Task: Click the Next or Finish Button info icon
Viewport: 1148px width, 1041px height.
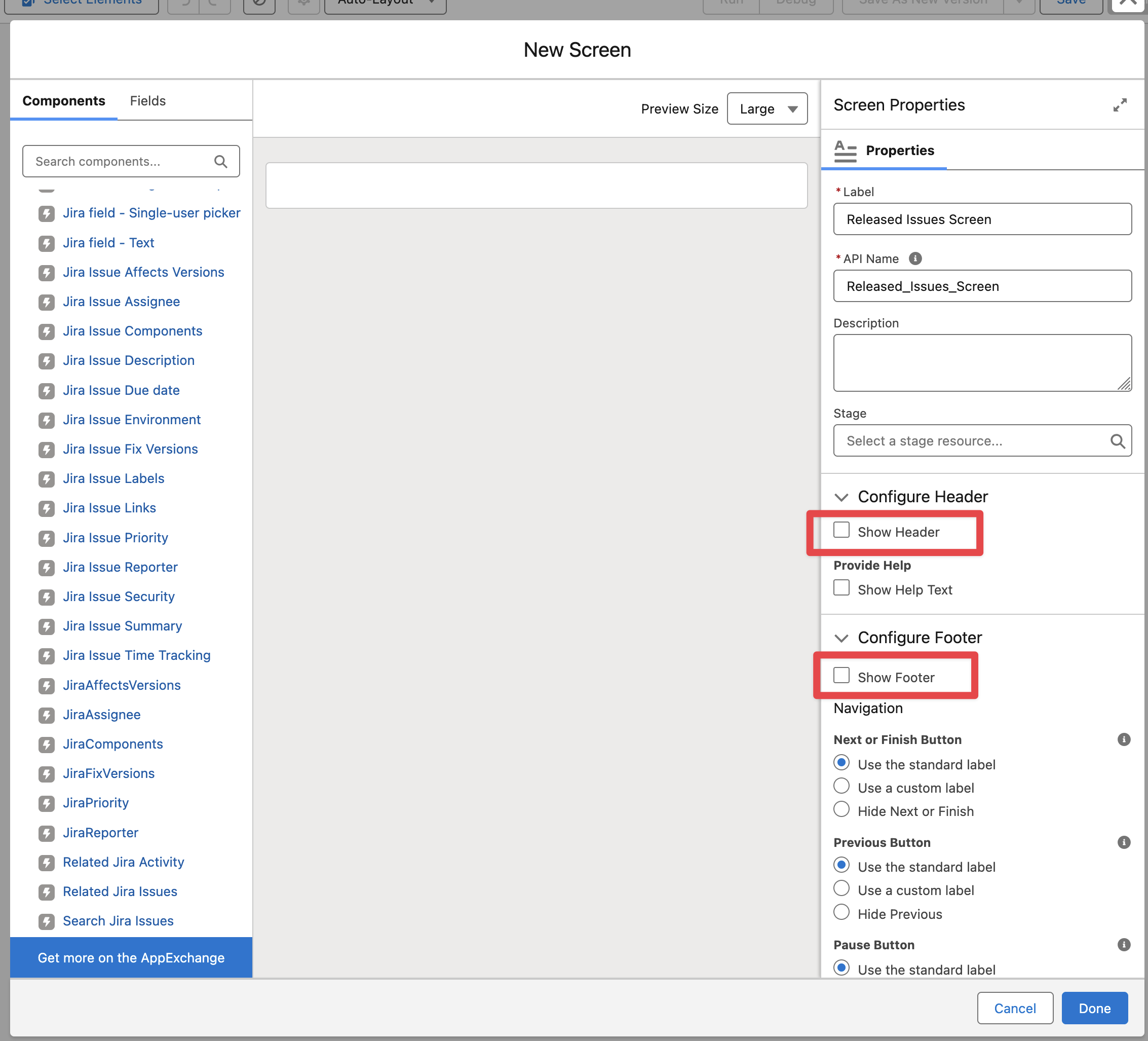Action: pos(1123,739)
